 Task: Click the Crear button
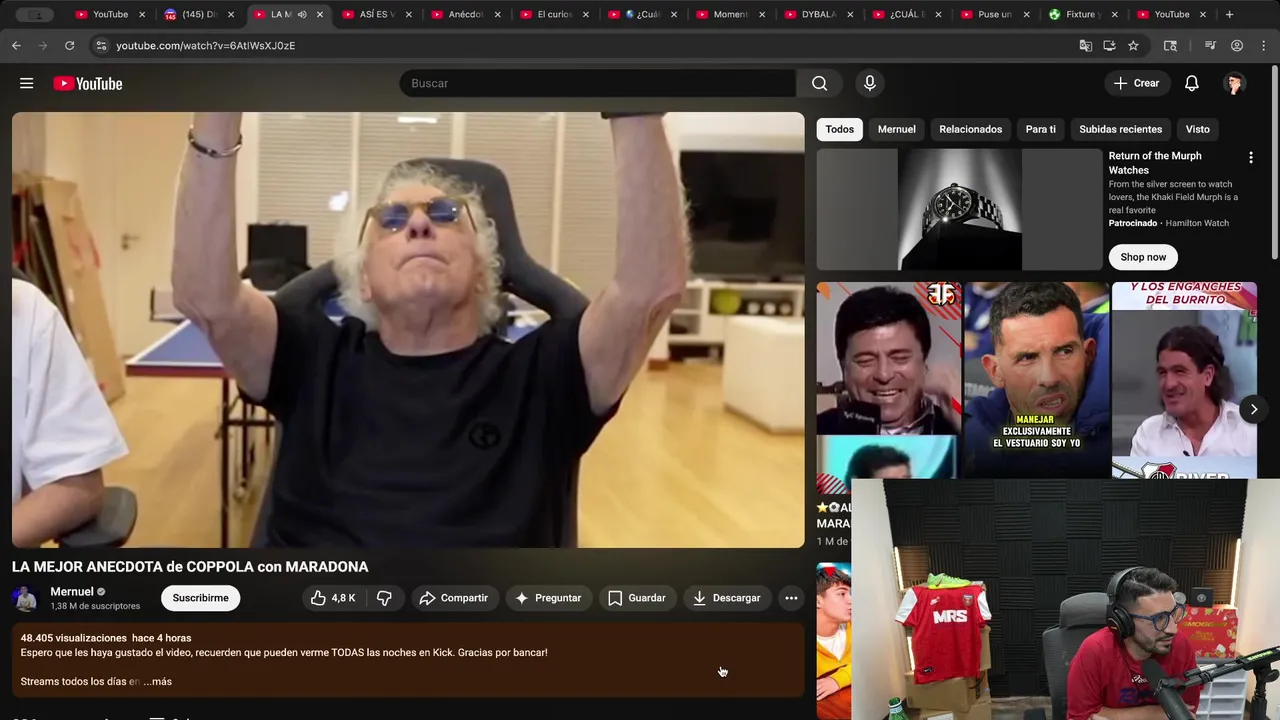(1137, 83)
